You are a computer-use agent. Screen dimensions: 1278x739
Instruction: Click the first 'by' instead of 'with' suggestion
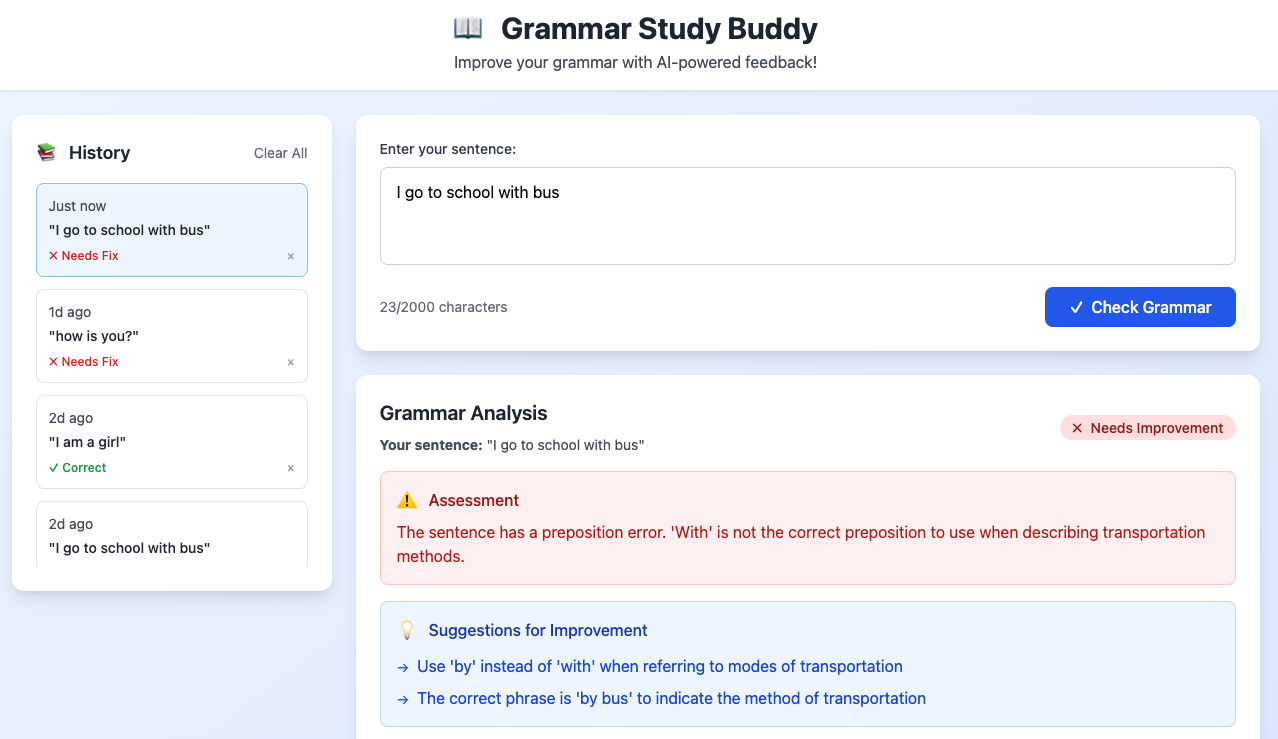point(659,666)
